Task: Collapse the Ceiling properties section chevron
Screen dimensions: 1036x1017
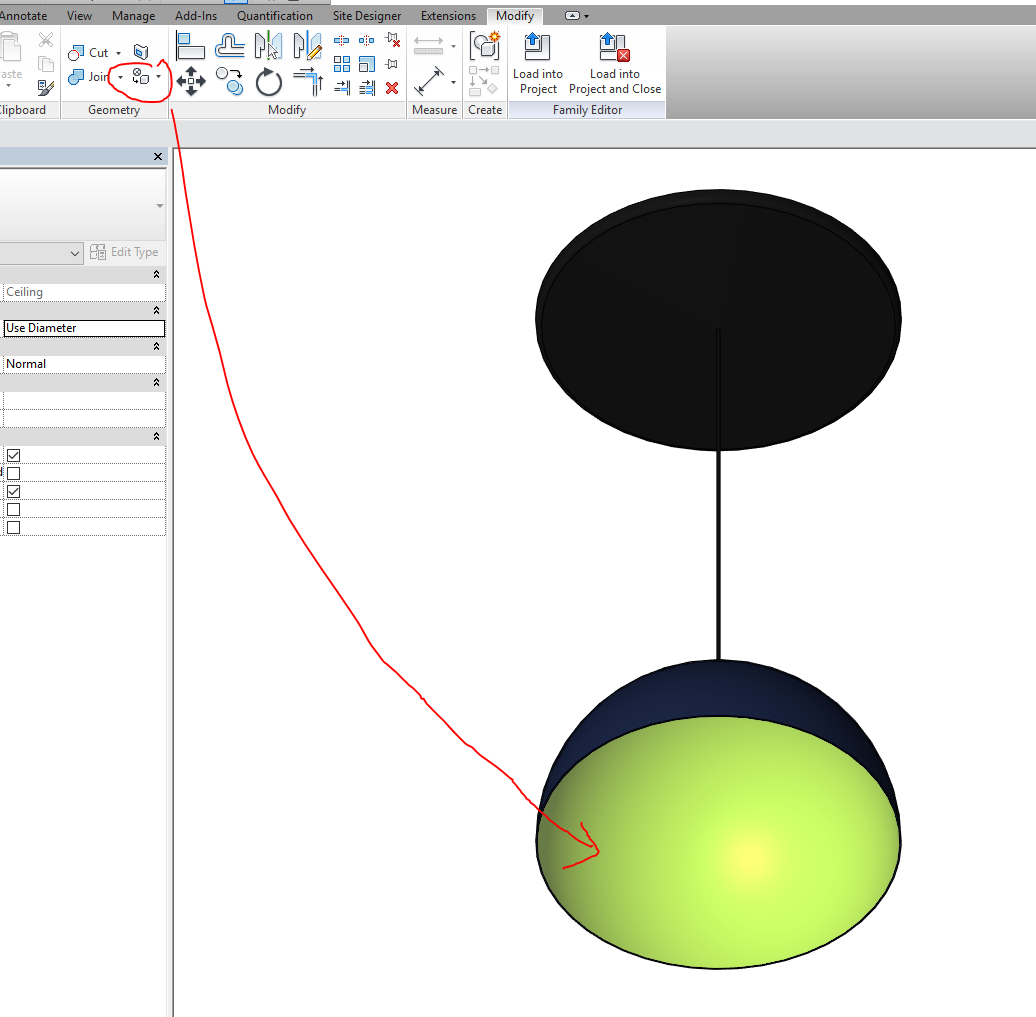Action: click(157, 274)
